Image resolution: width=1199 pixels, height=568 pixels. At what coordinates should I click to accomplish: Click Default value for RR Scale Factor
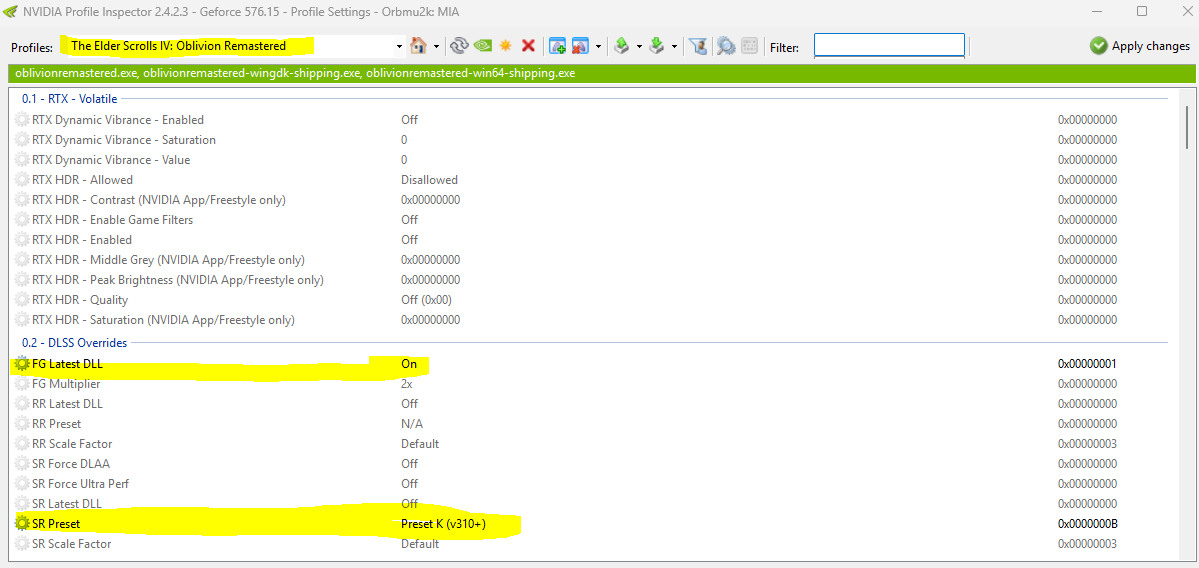pyautogui.click(x=420, y=443)
